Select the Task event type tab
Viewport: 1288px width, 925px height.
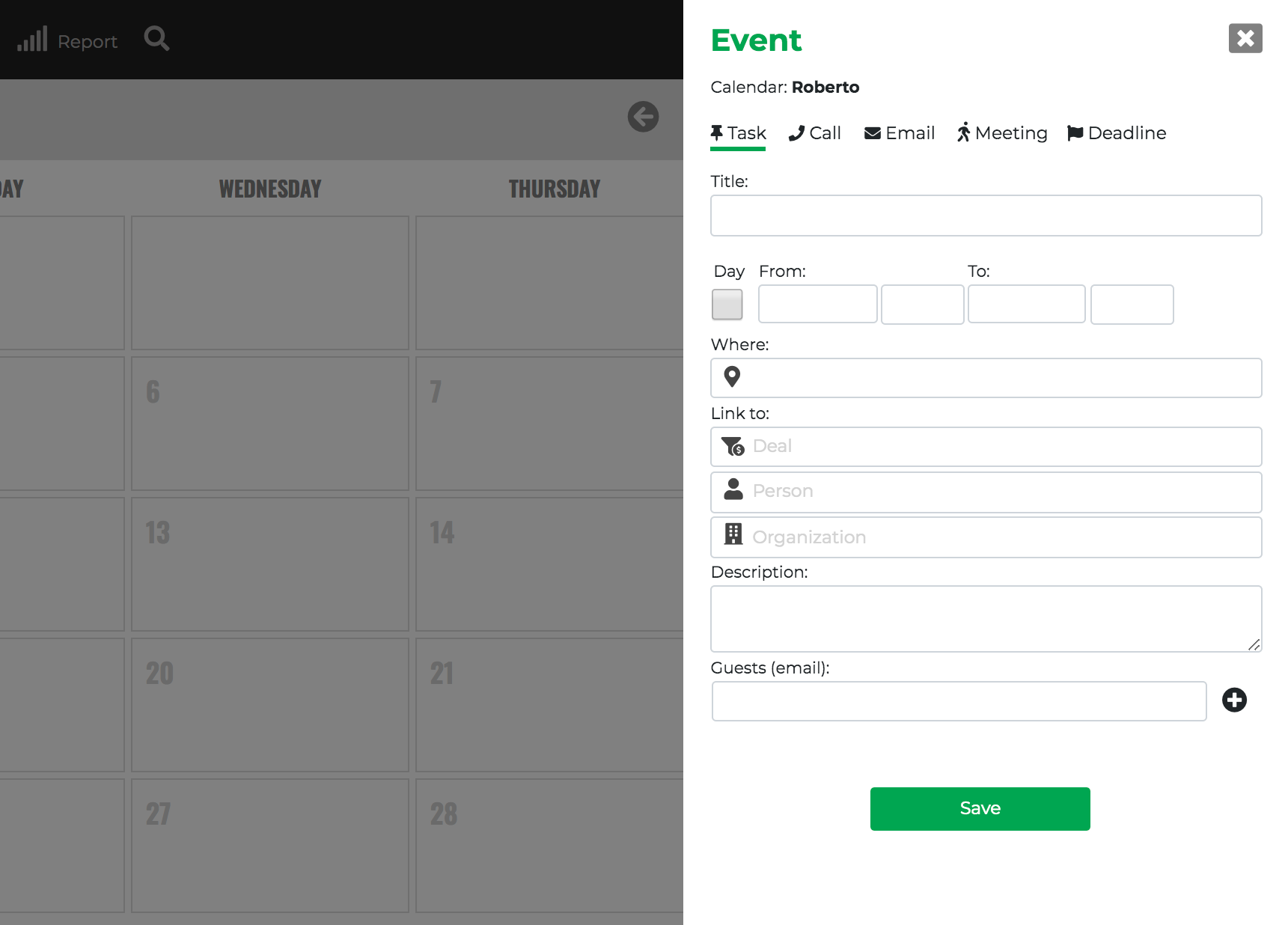coord(738,133)
